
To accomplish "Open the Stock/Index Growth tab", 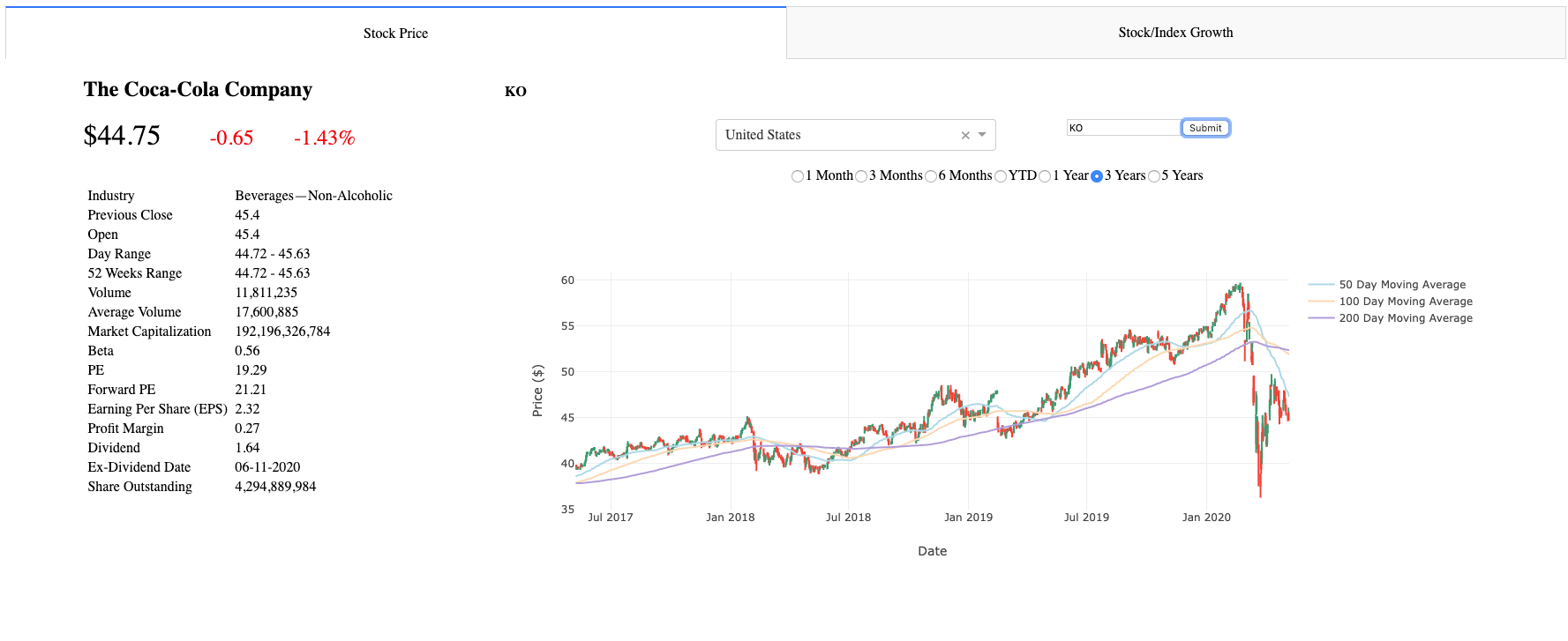I will pos(1175,33).
